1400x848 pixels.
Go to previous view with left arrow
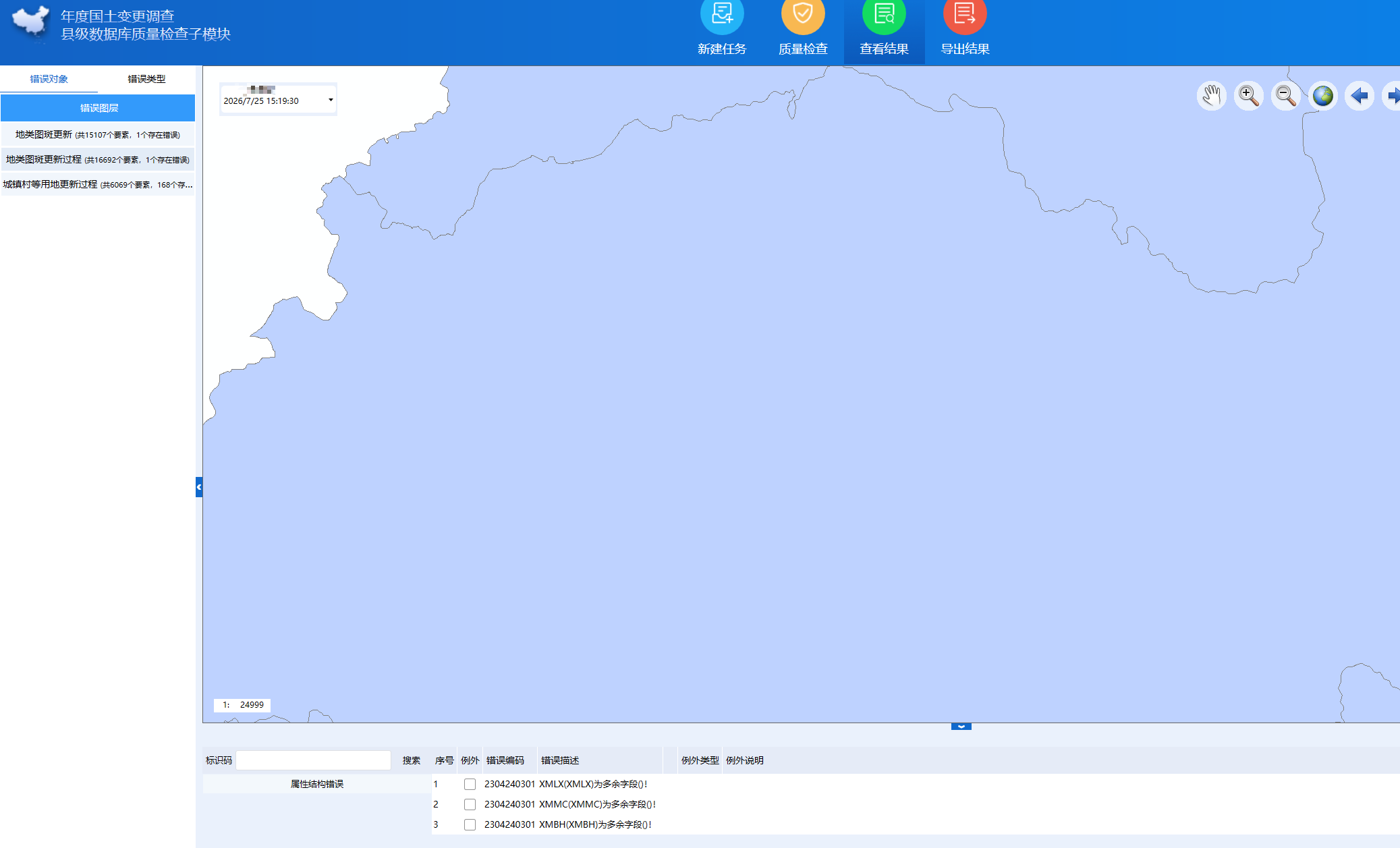[1360, 96]
